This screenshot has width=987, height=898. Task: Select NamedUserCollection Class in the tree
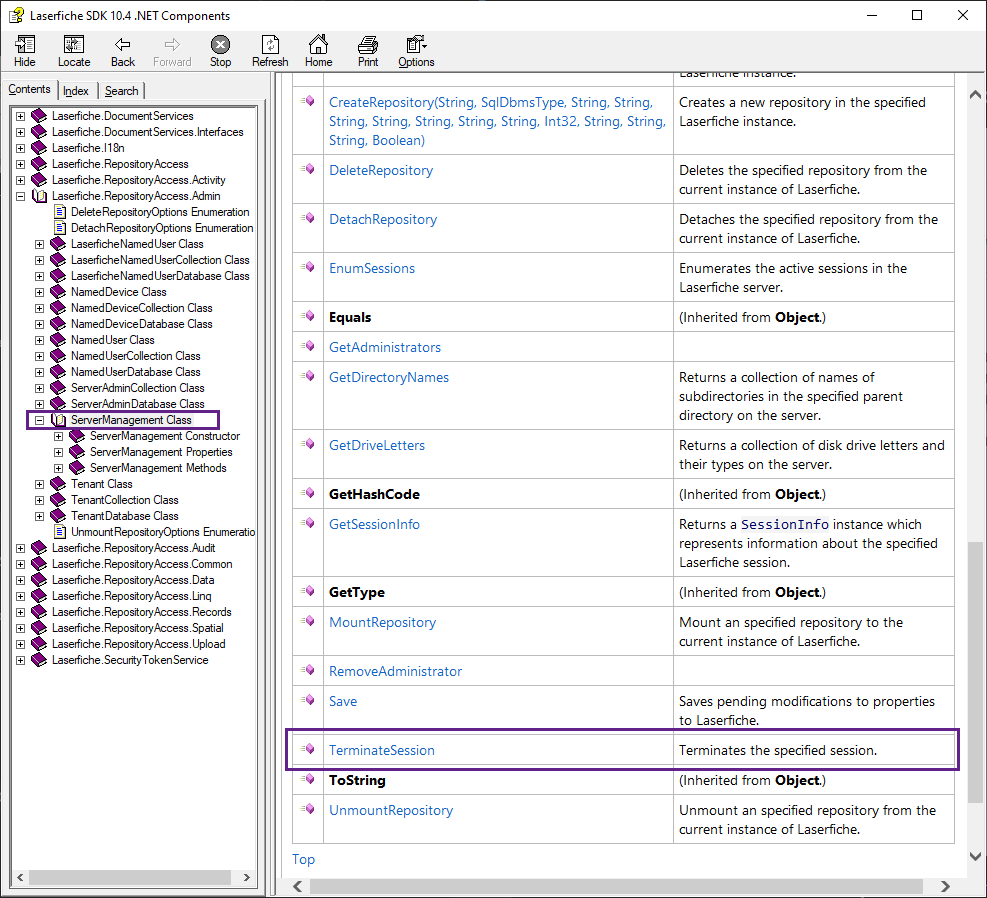[x=135, y=356]
